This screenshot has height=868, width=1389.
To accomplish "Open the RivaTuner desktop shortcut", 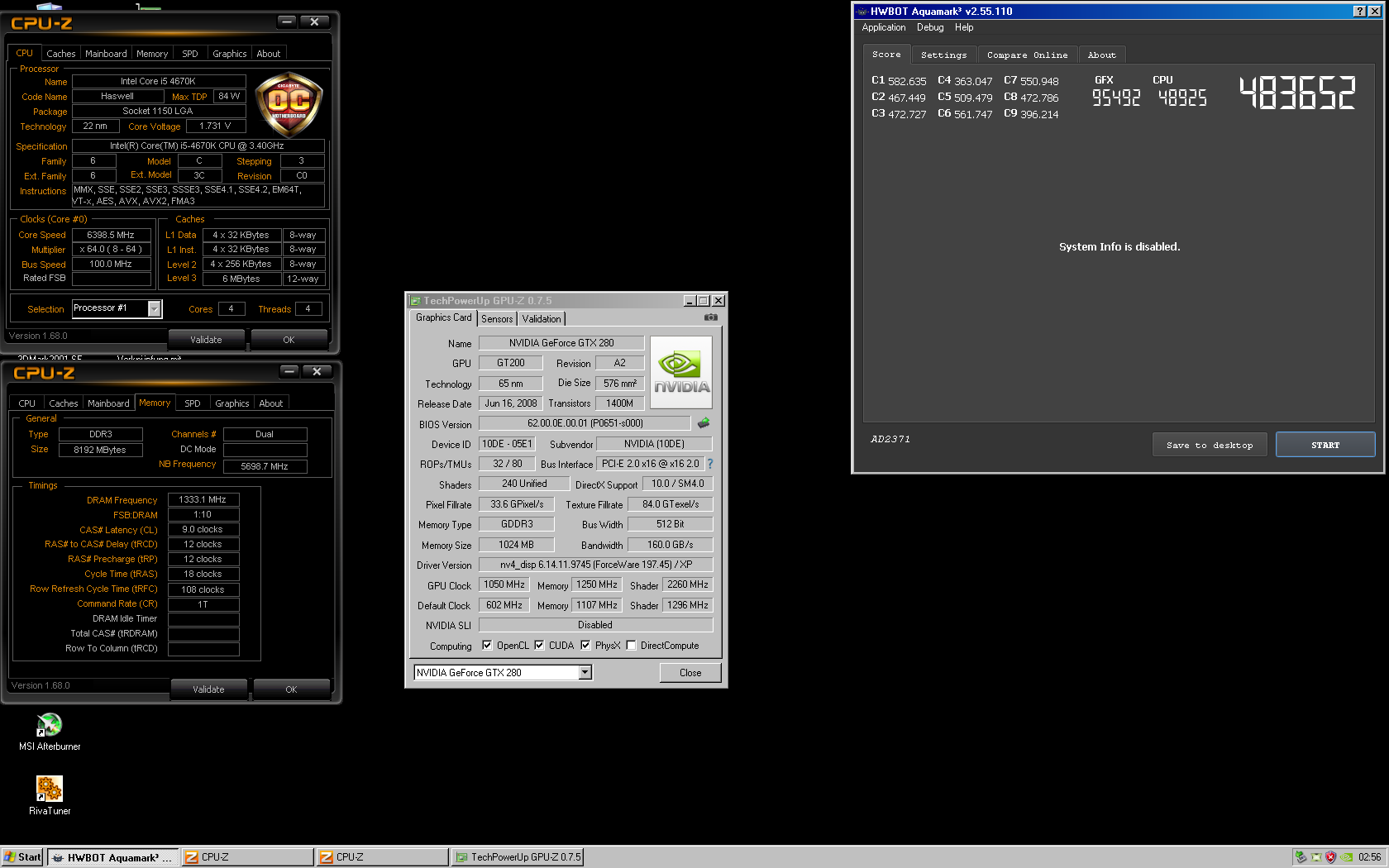I will pyautogui.click(x=50, y=795).
